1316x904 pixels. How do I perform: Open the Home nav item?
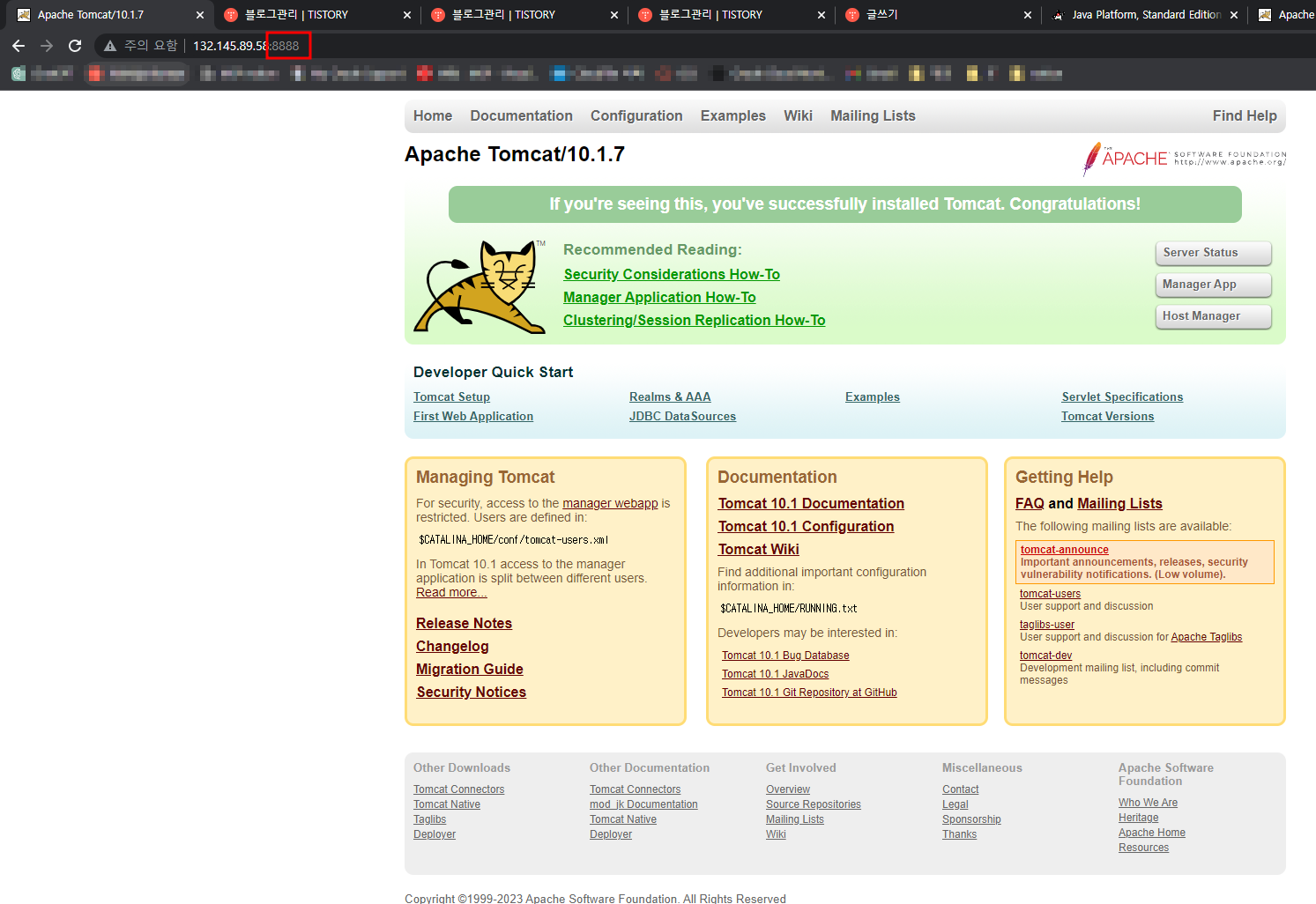click(x=433, y=115)
